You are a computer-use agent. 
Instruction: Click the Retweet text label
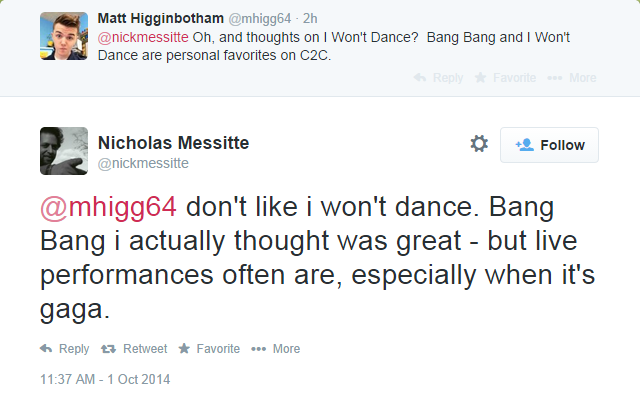click(x=145, y=349)
